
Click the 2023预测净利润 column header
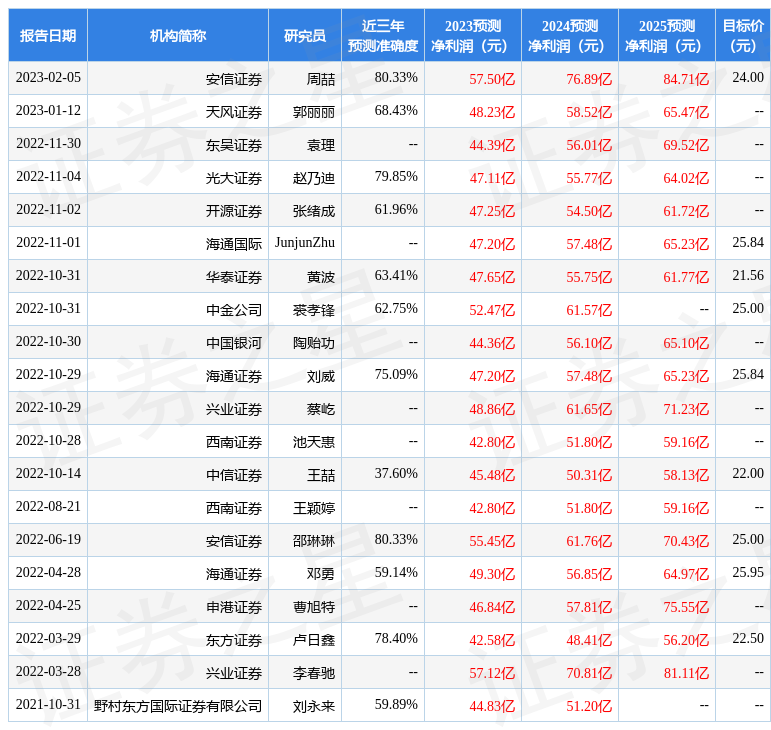pos(473,35)
